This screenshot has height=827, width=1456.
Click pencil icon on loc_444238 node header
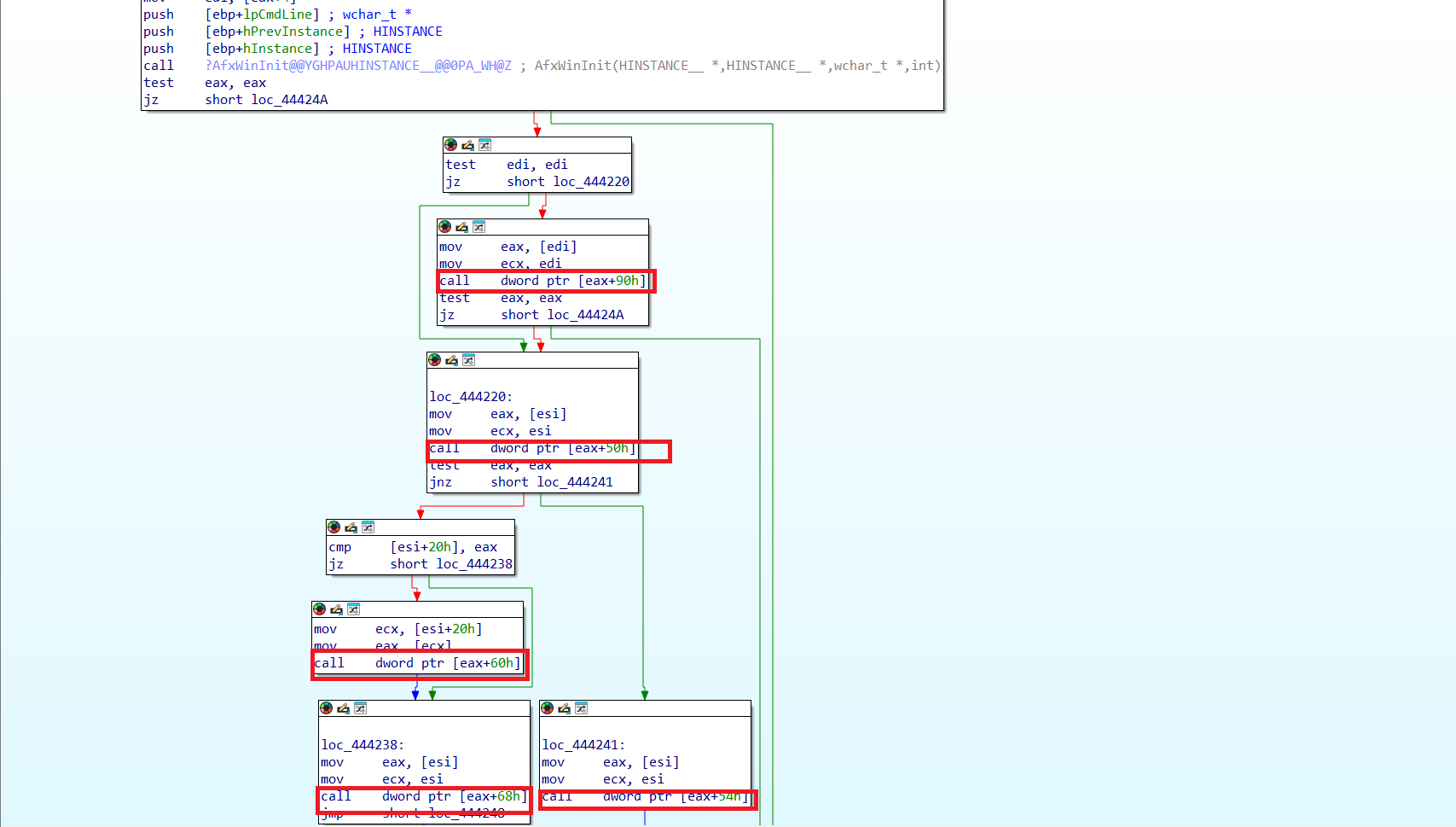pyautogui.click(x=343, y=708)
